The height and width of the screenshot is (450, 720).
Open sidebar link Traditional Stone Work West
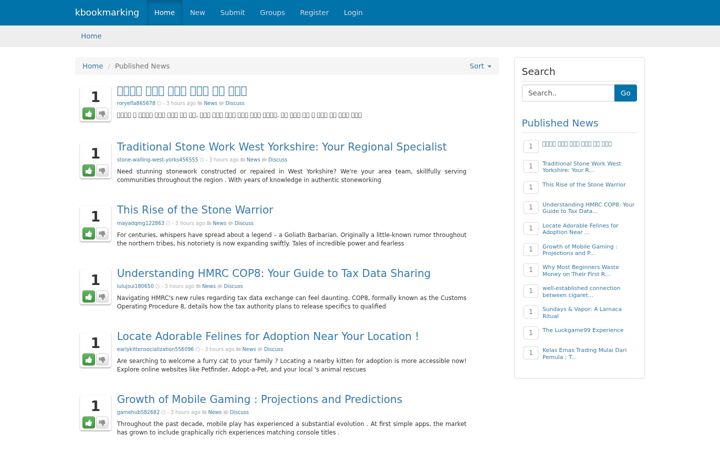click(581, 167)
